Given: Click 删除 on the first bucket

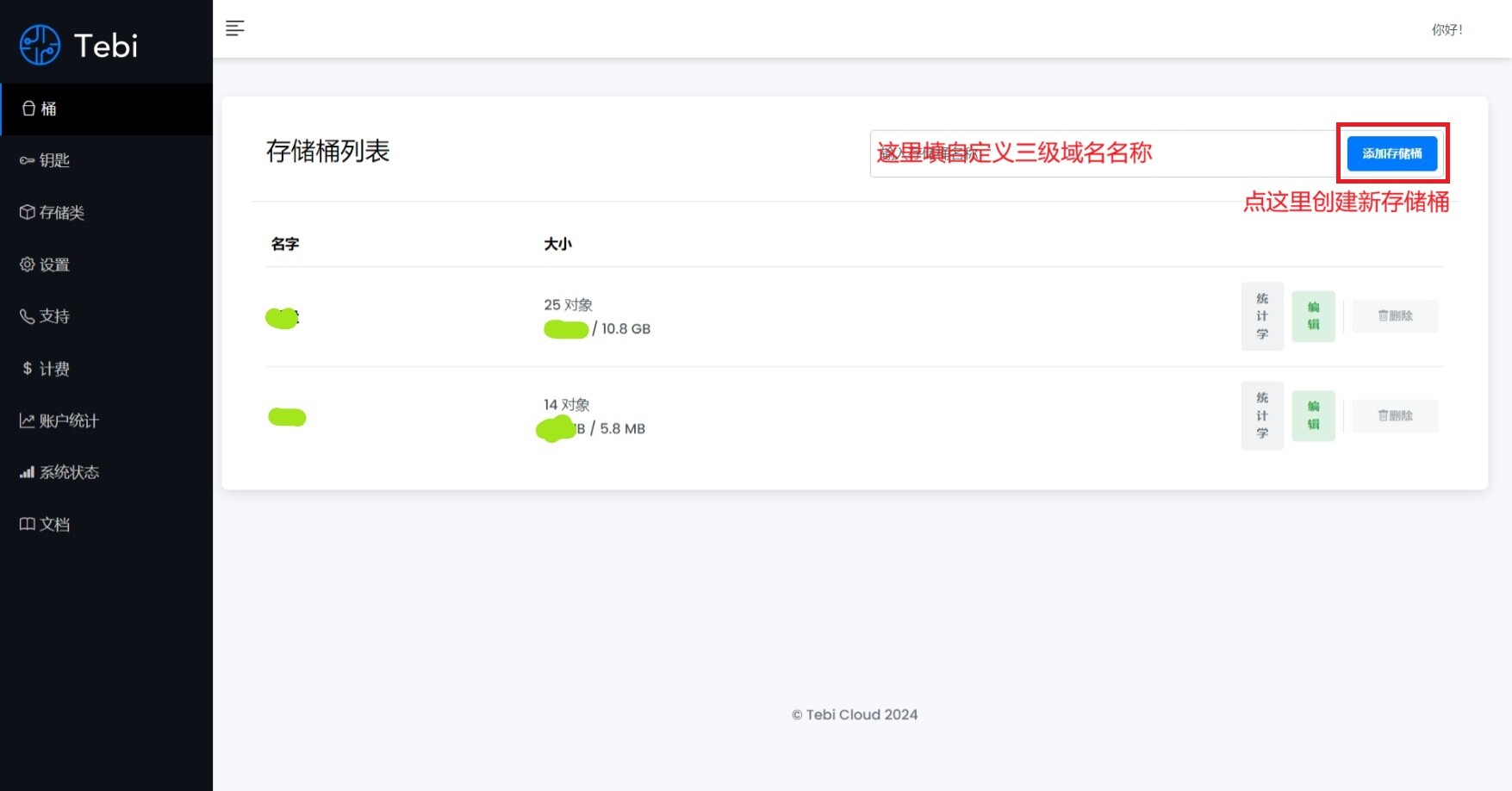Looking at the screenshot, I should (1394, 316).
